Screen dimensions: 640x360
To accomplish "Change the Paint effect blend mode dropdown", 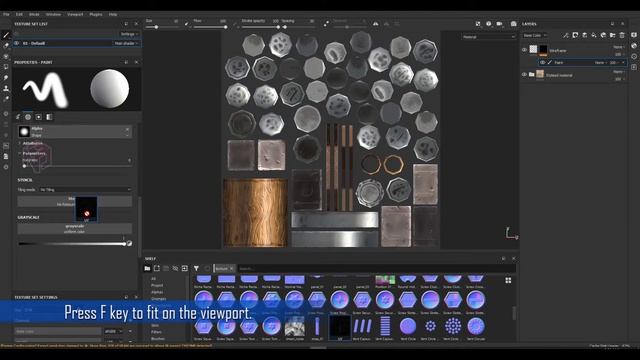I will [x=600, y=63].
